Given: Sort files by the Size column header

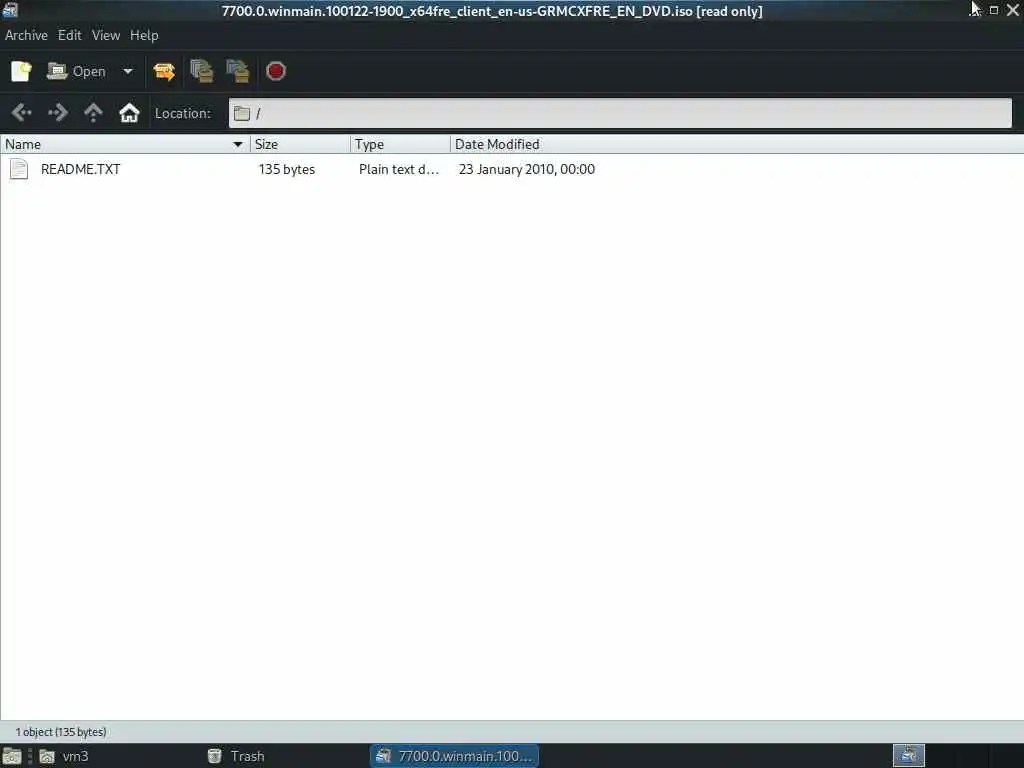Looking at the screenshot, I should pyautogui.click(x=300, y=144).
